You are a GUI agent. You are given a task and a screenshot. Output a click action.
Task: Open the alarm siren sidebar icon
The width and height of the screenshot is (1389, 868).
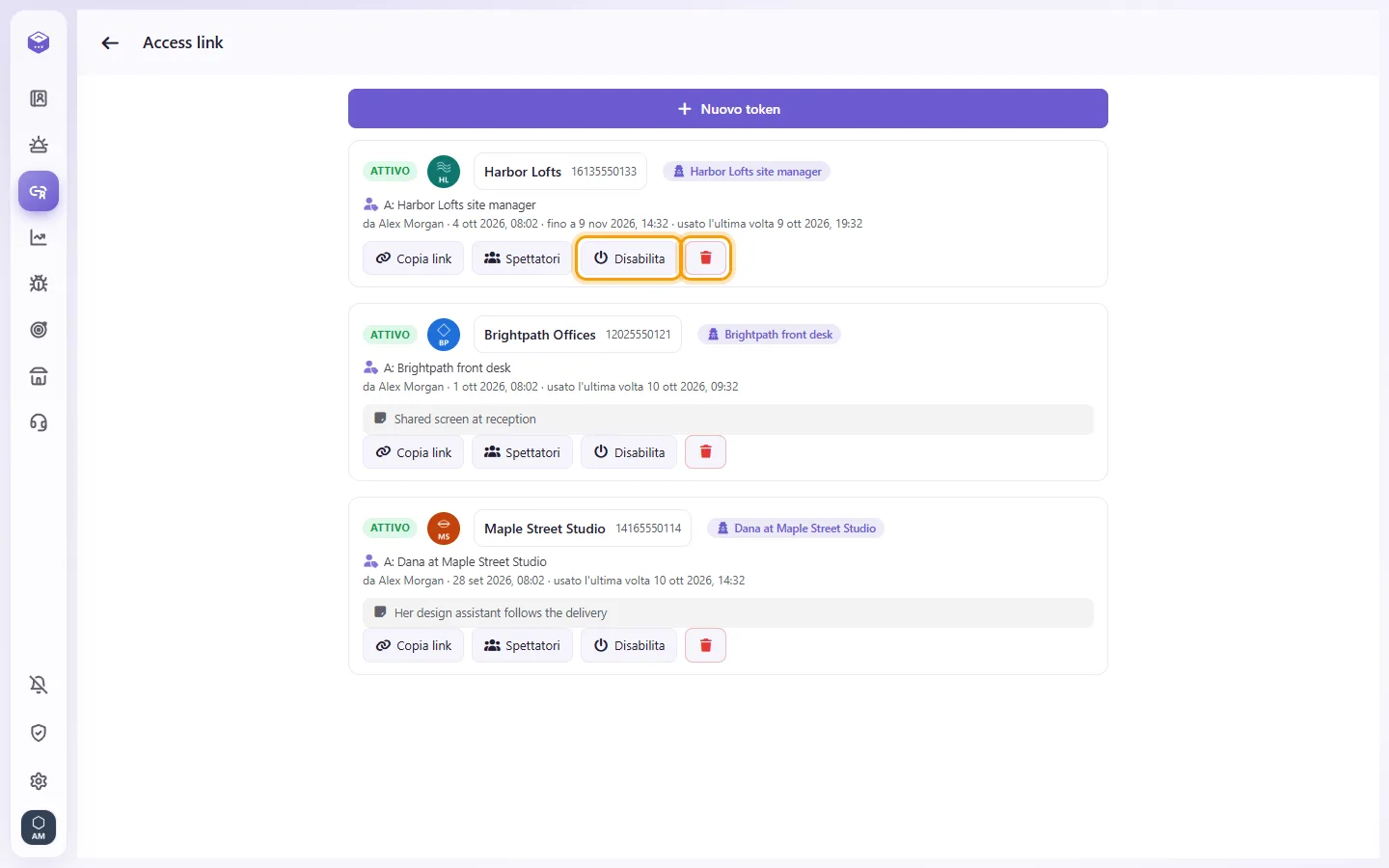pos(39,145)
